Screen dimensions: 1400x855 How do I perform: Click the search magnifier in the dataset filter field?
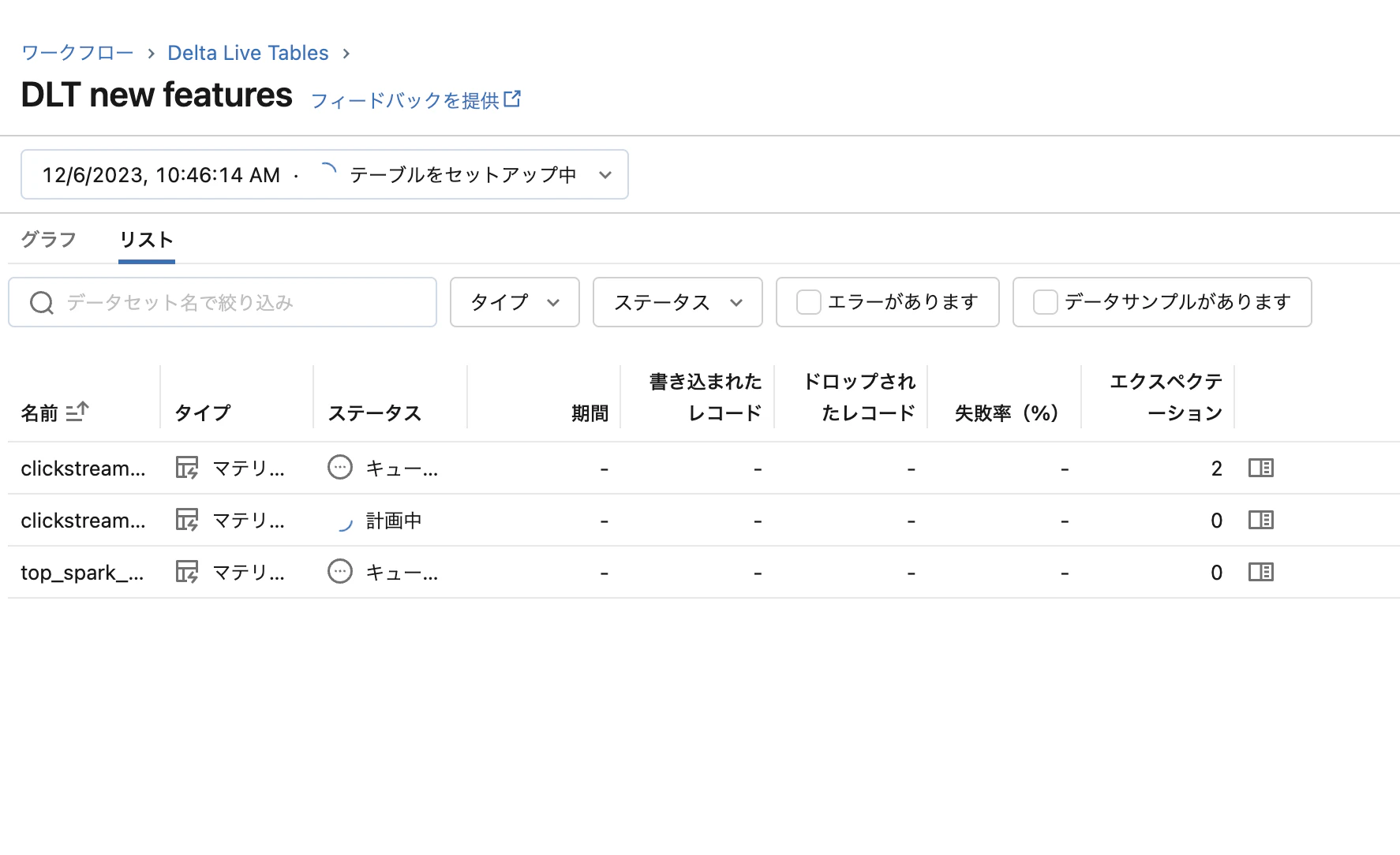[42, 302]
